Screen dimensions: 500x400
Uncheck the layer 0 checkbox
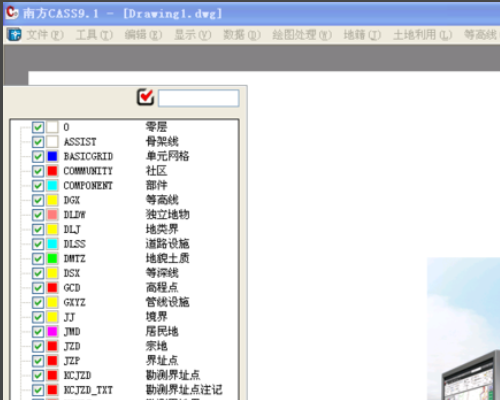point(38,127)
